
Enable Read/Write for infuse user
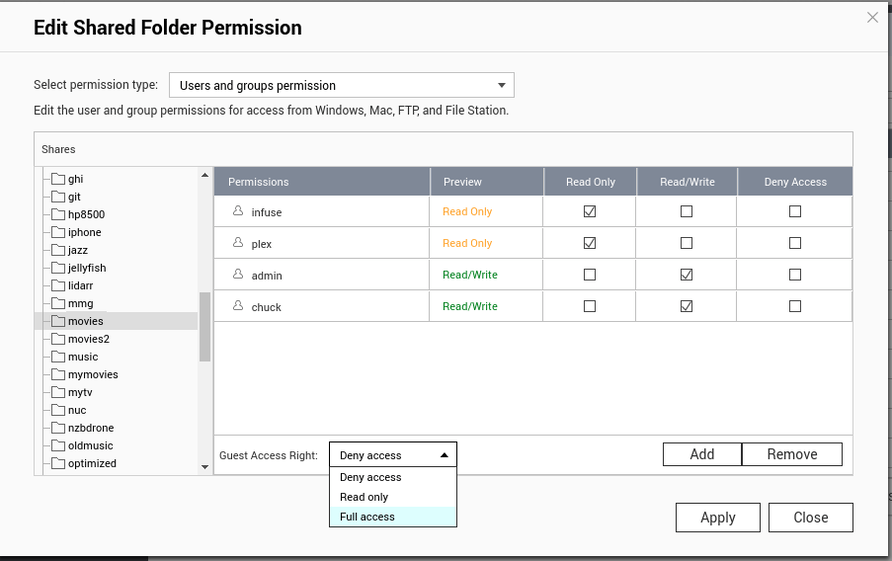point(686,212)
